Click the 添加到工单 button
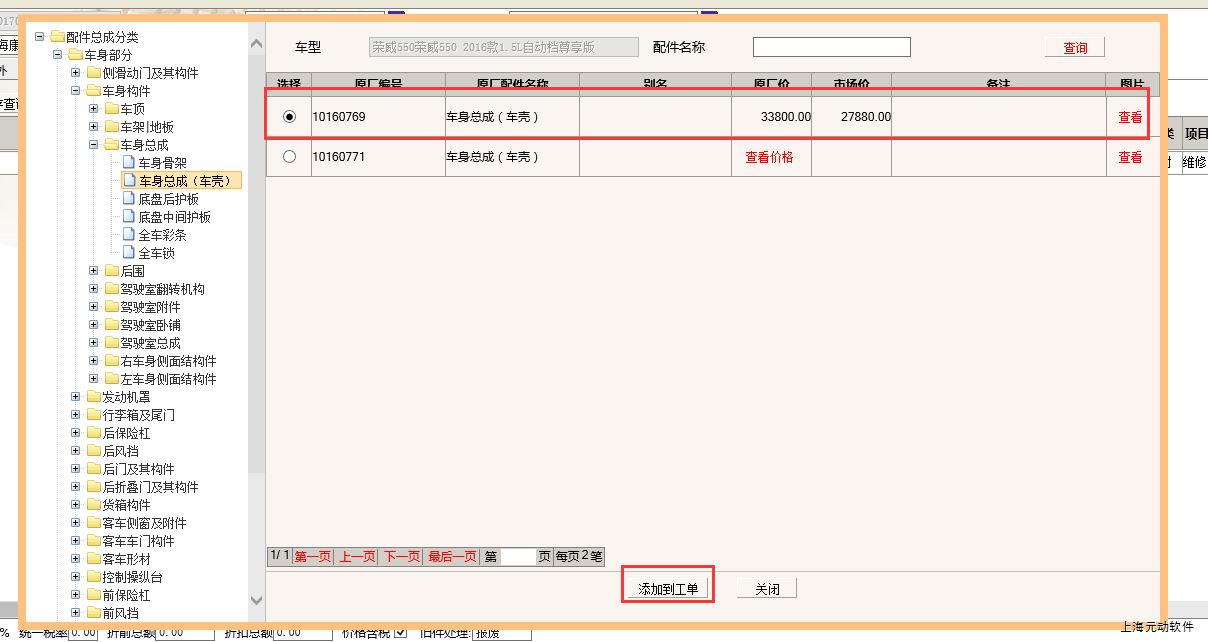 coord(668,589)
